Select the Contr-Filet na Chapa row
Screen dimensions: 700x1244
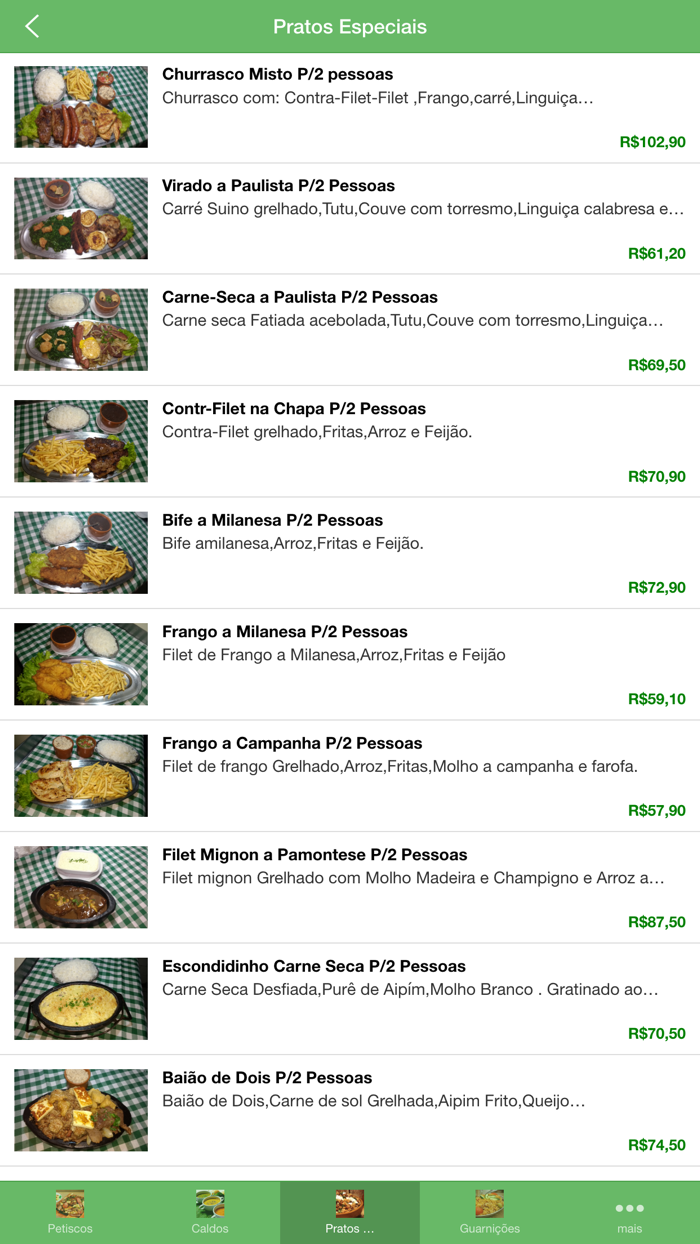[350, 440]
